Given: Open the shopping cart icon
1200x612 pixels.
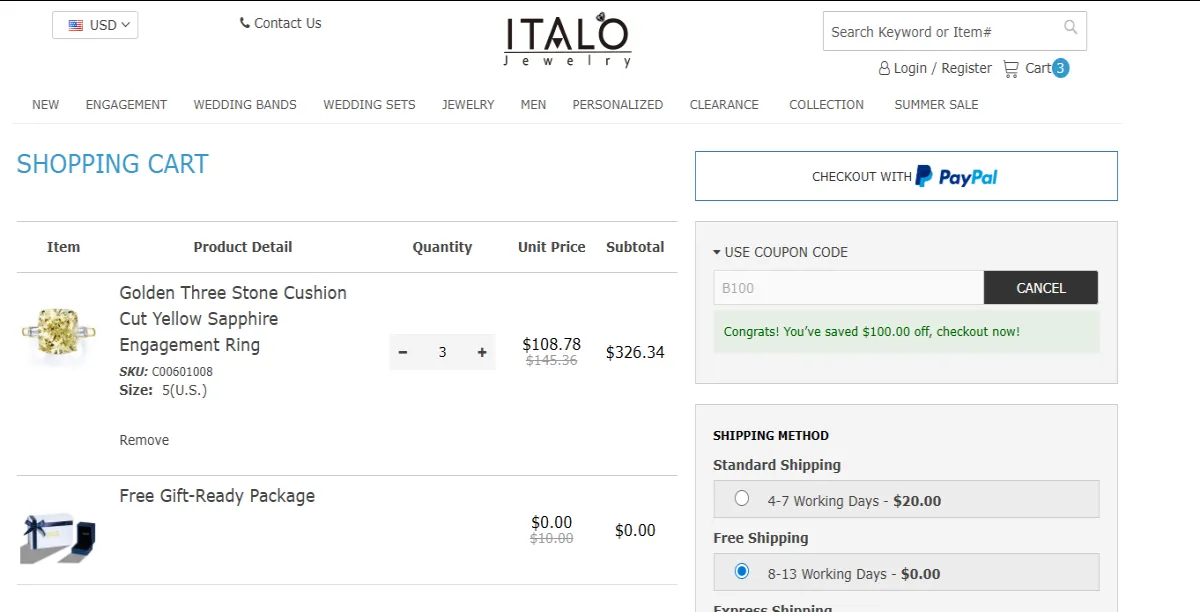Looking at the screenshot, I should (1011, 68).
